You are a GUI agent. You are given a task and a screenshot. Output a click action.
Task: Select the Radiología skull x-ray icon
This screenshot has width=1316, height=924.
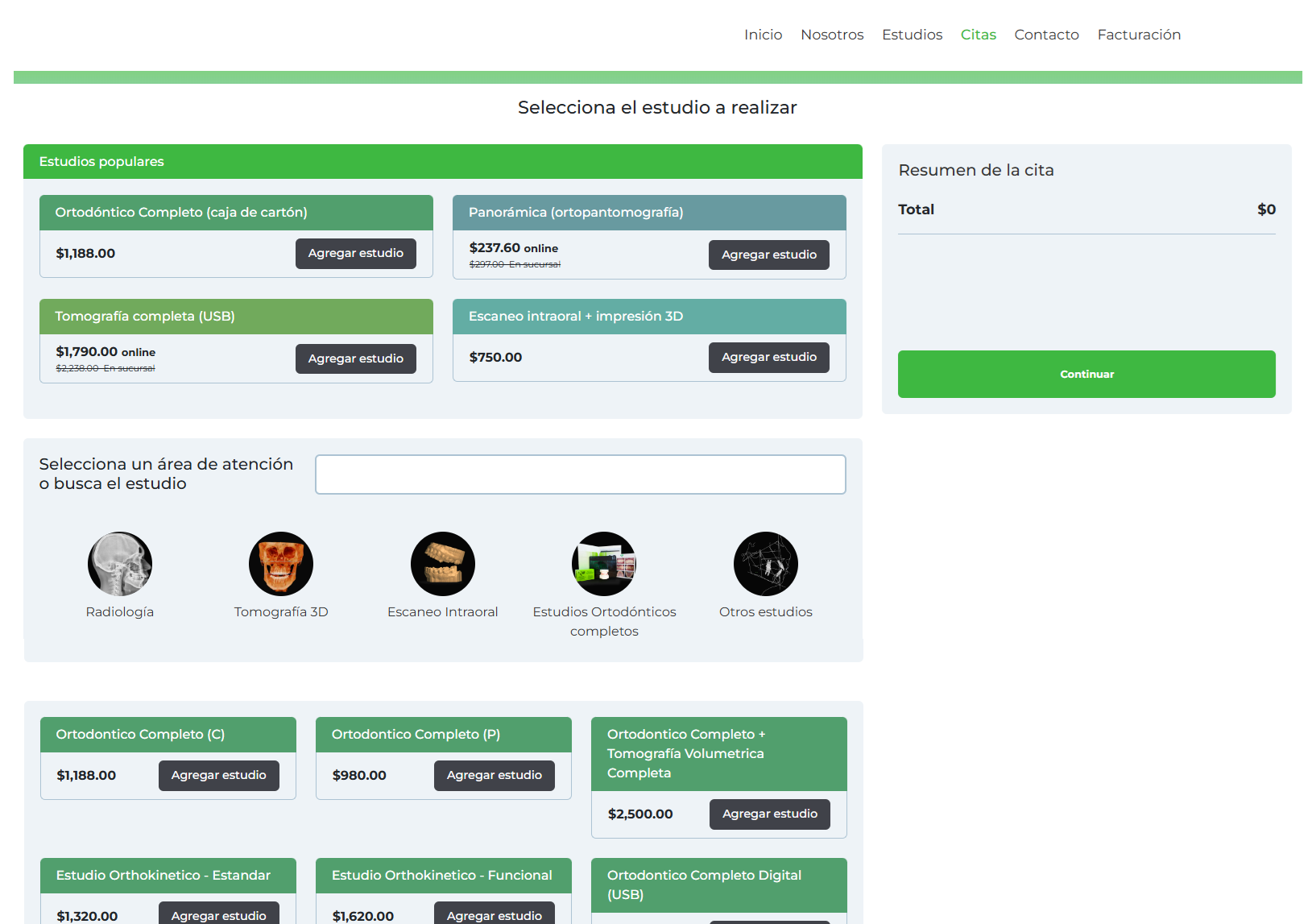click(x=120, y=564)
